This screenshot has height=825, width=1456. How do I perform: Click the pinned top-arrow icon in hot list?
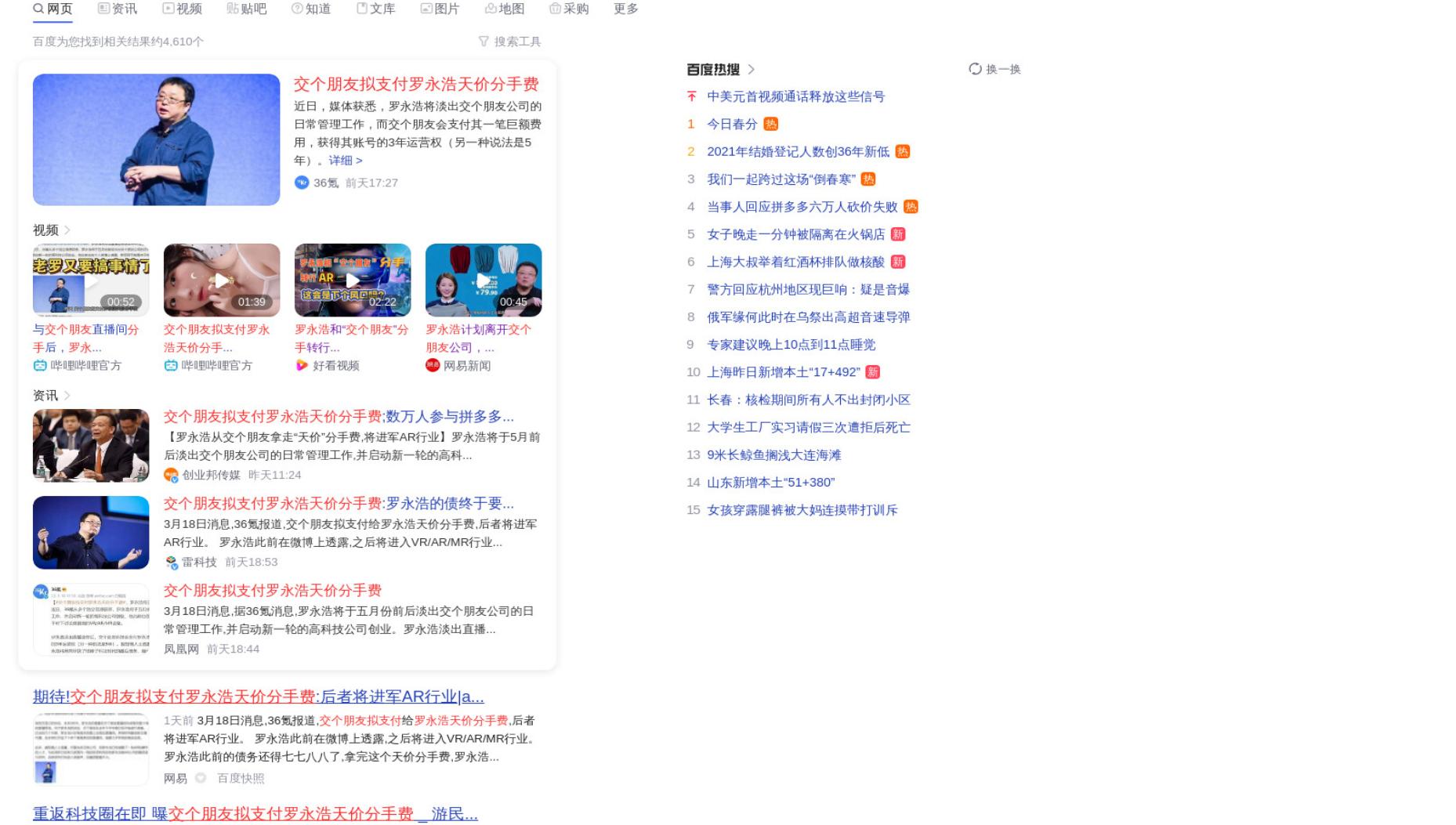pyautogui.click(x=691, y=96)
